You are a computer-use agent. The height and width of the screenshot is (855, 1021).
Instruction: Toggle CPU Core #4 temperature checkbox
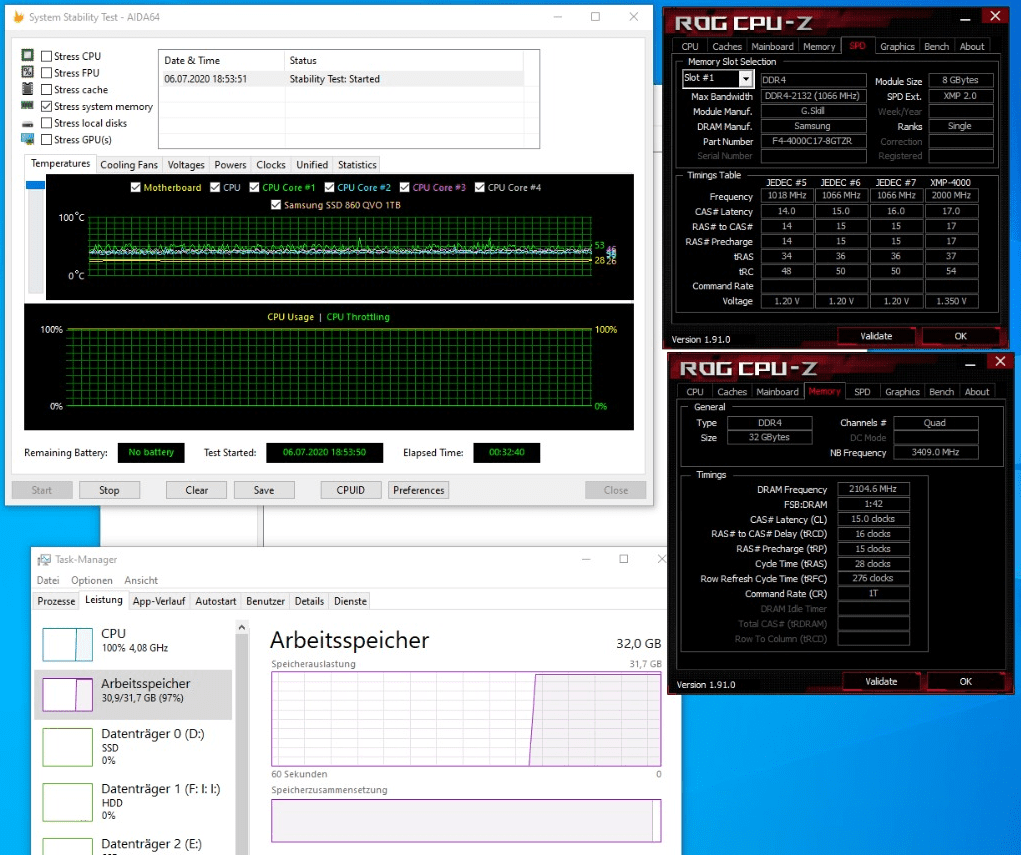coord(480,188)
